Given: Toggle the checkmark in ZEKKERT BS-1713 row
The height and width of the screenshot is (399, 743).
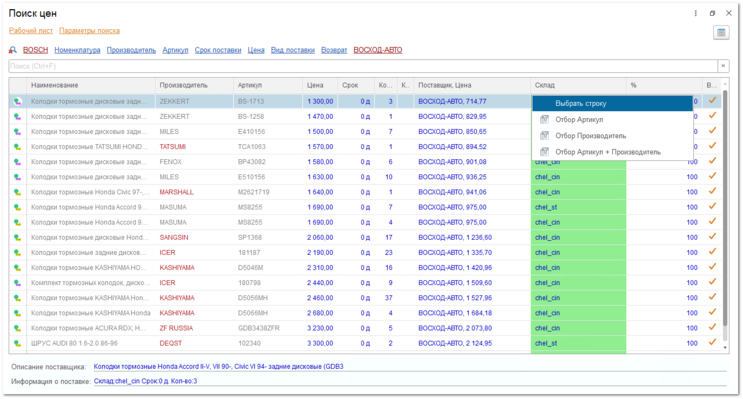Looking at the screenshot, I should point(712,100).
